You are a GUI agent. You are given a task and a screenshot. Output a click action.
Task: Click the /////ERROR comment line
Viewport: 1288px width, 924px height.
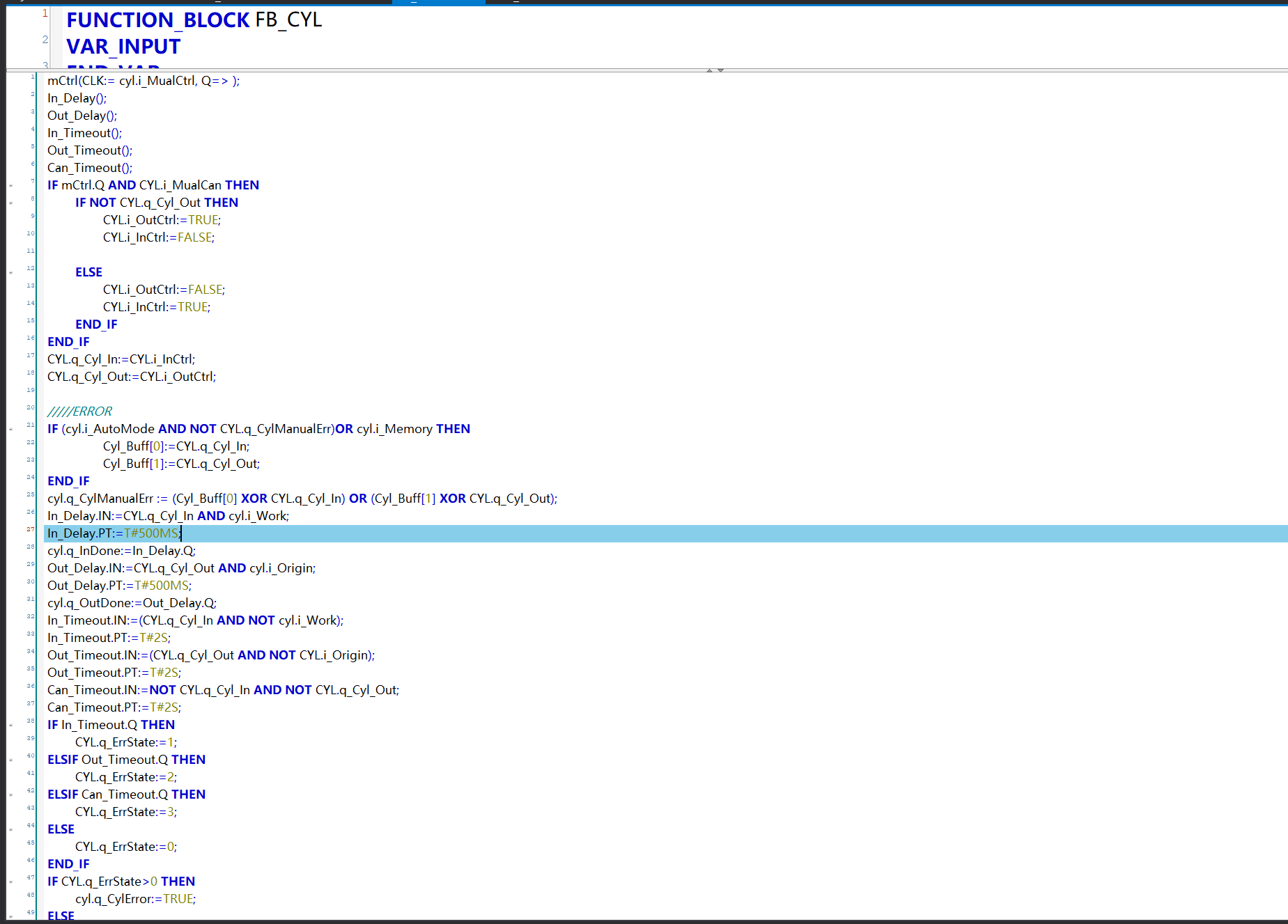pos(79,412)
